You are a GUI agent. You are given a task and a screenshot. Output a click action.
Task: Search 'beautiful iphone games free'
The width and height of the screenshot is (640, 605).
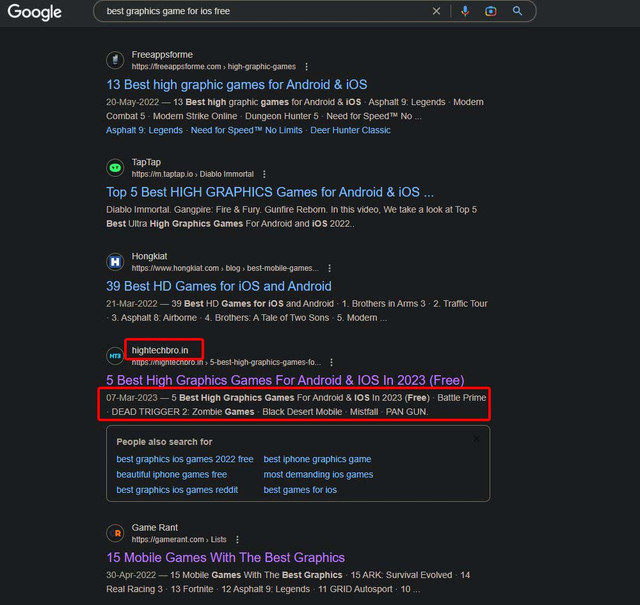pyautogui.click(x=172, y=474)
